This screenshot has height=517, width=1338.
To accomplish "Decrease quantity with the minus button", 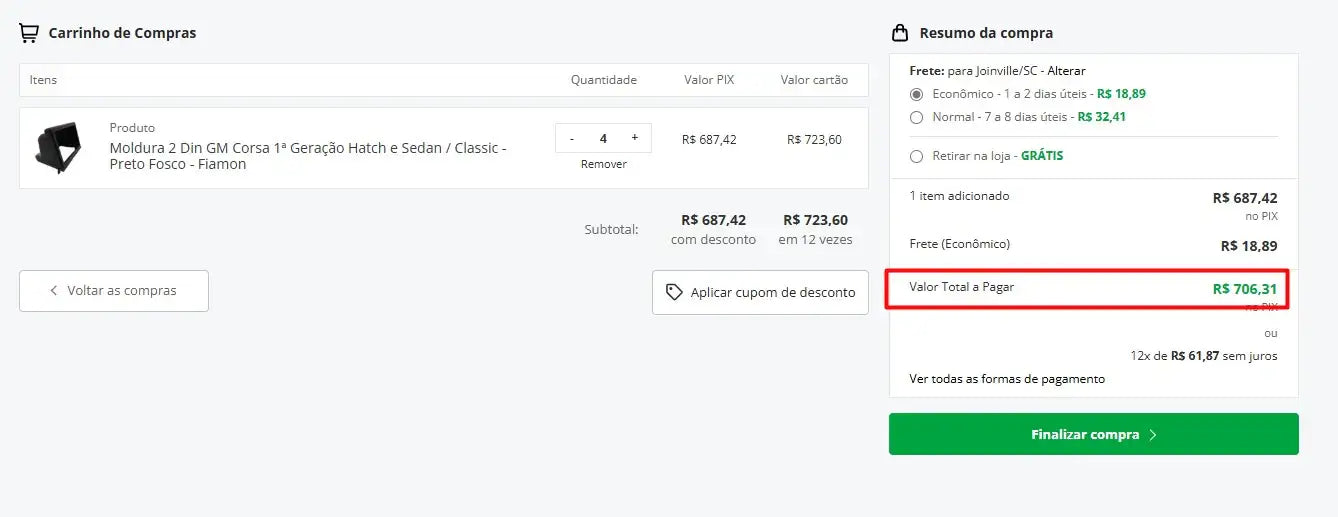I will (572, 138).
